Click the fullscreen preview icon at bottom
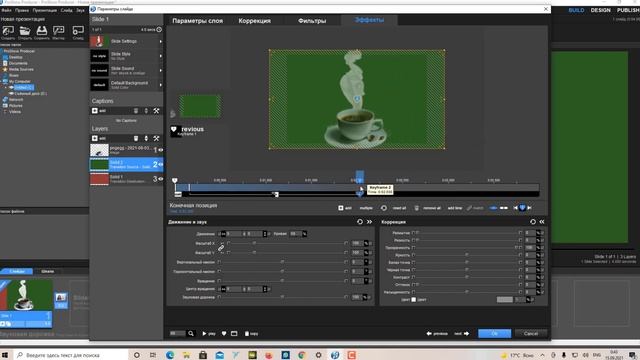 pyautogui.click(x=234, y=333)
